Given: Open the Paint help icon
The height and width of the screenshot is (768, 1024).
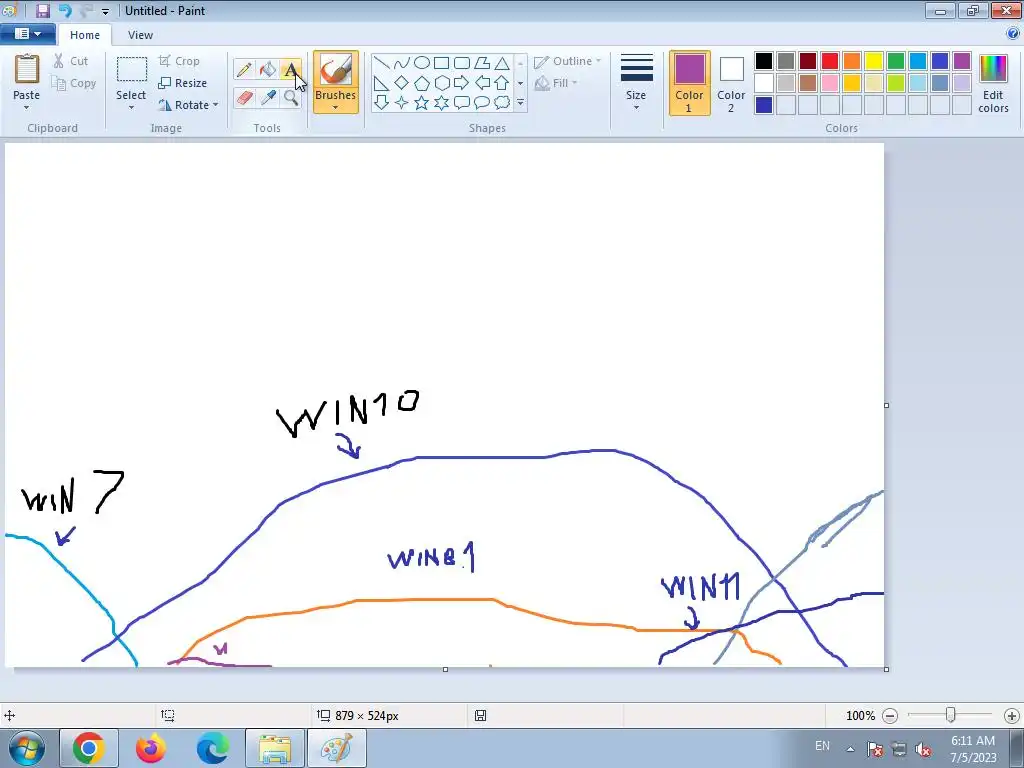Looking at the screenshot, I should point(1013,34).
